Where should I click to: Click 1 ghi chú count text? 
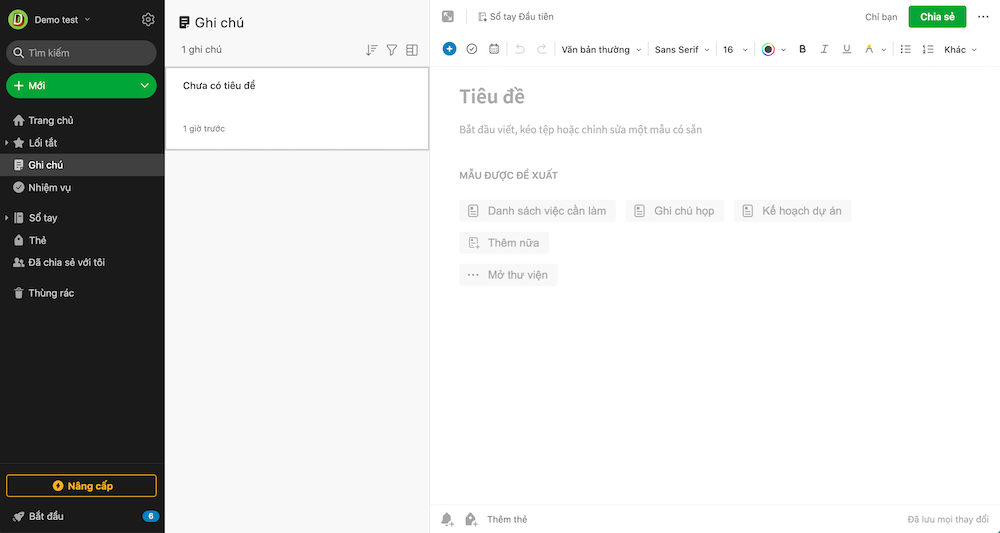coord(202,50)
